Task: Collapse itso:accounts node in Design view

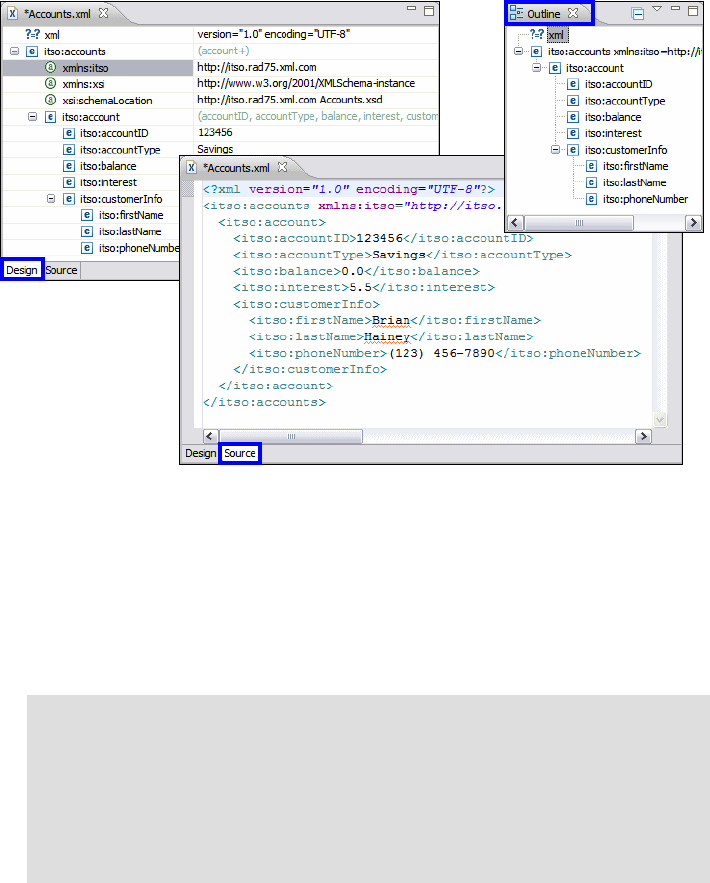Action: pyautogui.click(x=15, y=51)
